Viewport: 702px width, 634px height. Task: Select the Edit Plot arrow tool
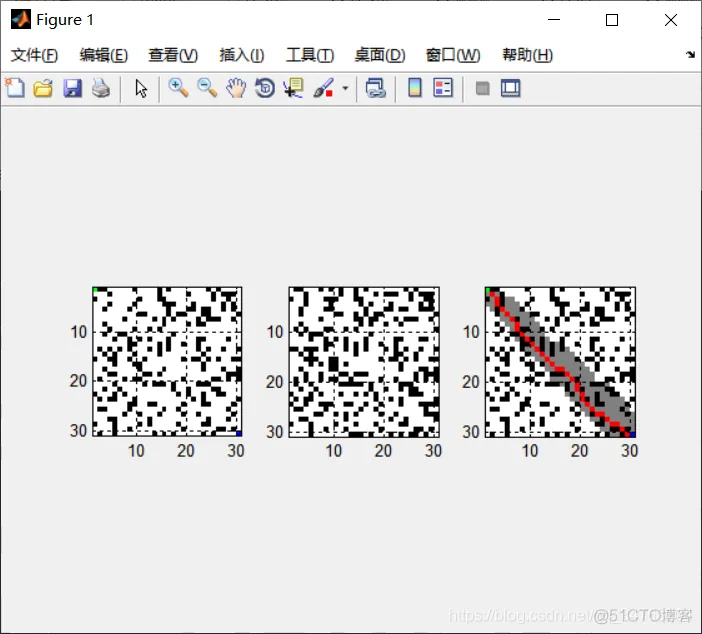click(x=141, y=88)
